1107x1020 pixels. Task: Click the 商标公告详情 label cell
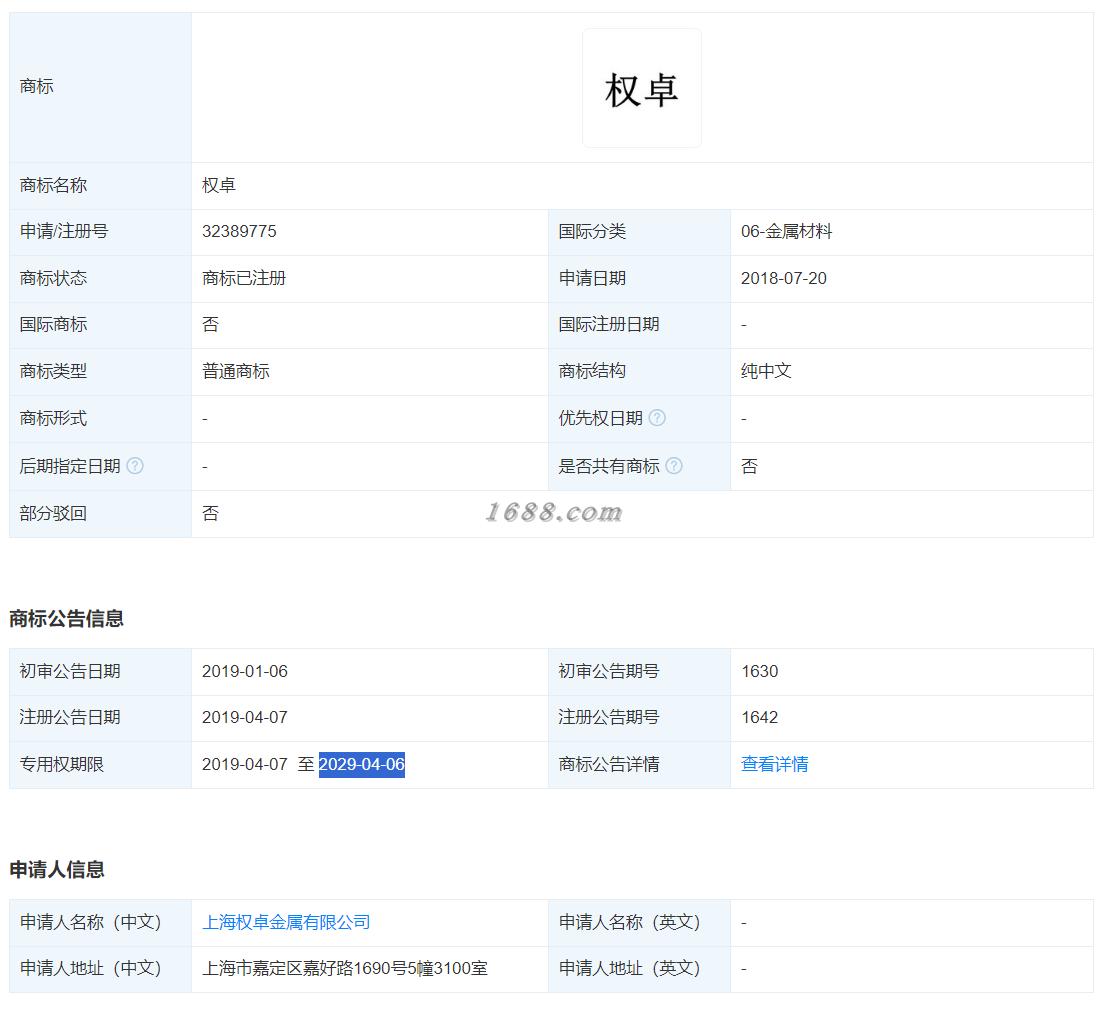pyautogui.click(x=640, y=765)
